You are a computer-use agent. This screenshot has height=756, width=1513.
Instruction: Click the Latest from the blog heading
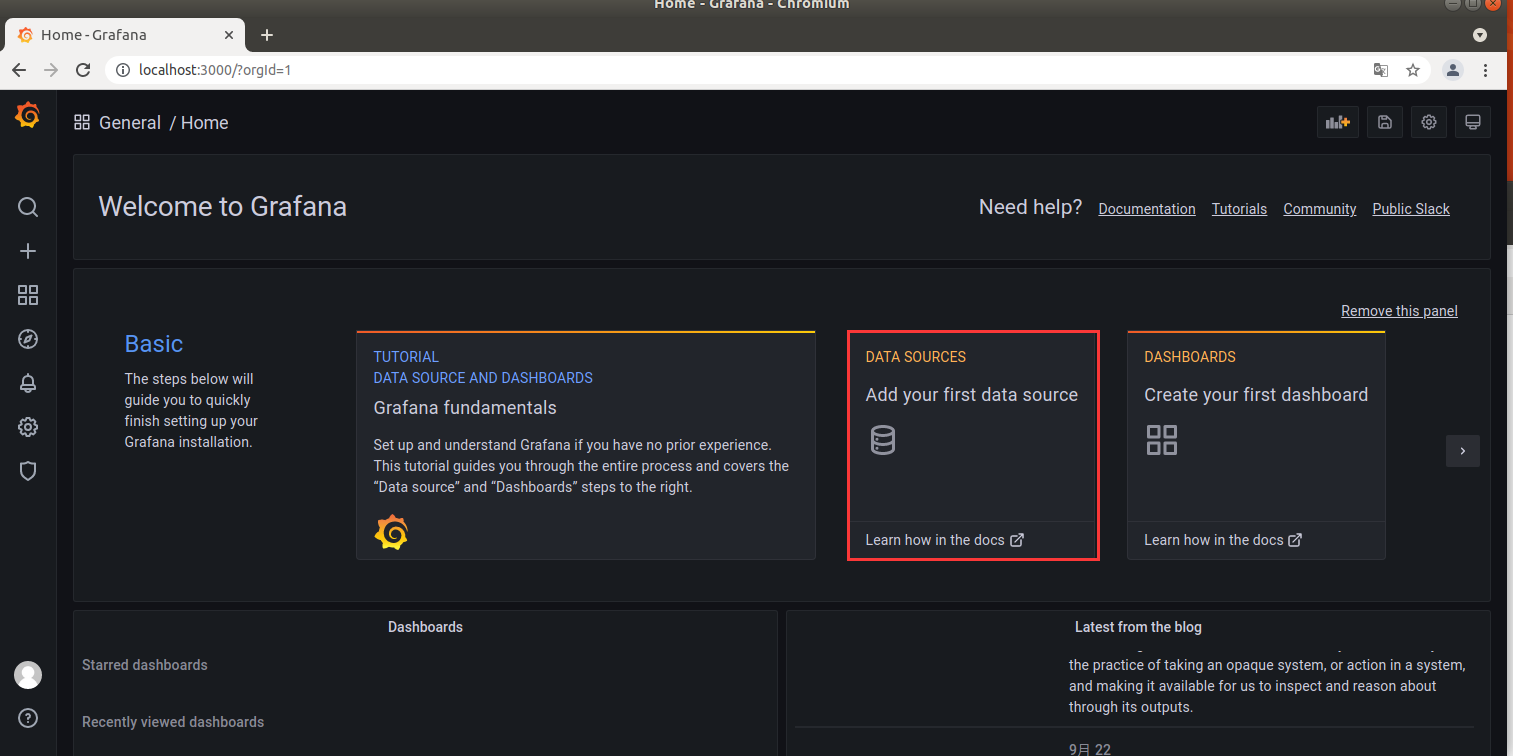point(1138,627)
